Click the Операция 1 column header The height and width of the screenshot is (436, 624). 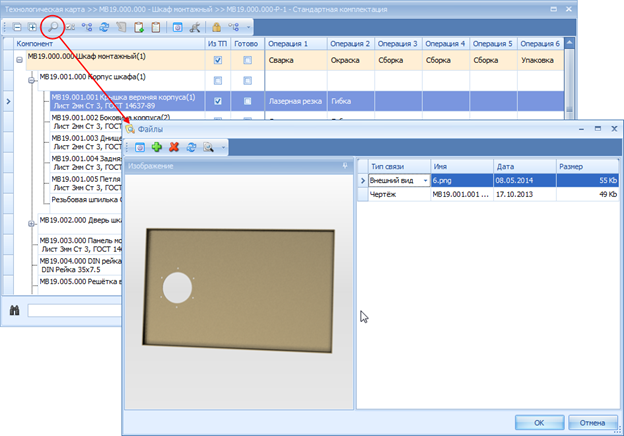click(292, 45)
